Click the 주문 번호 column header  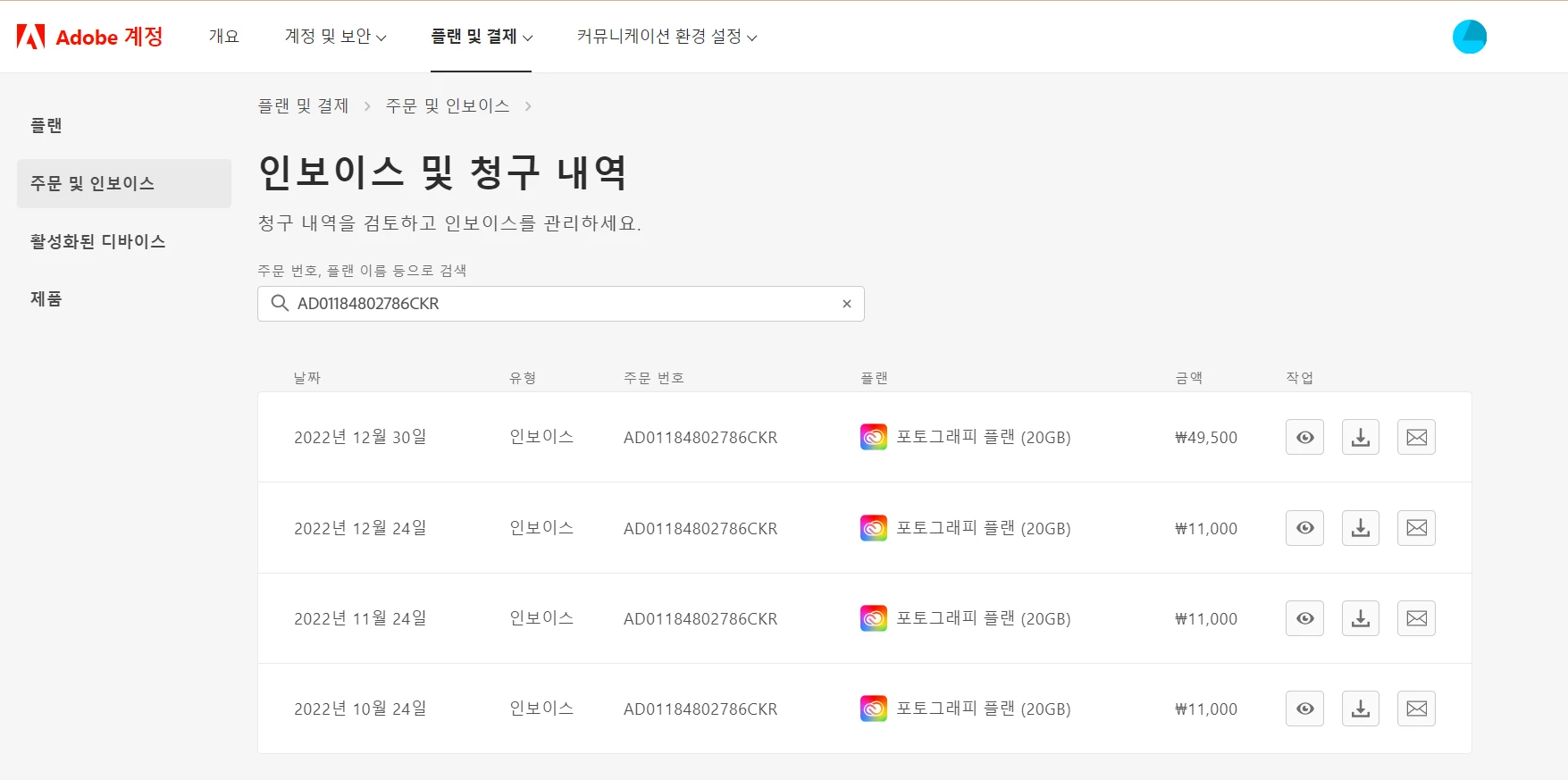[654, 378]
